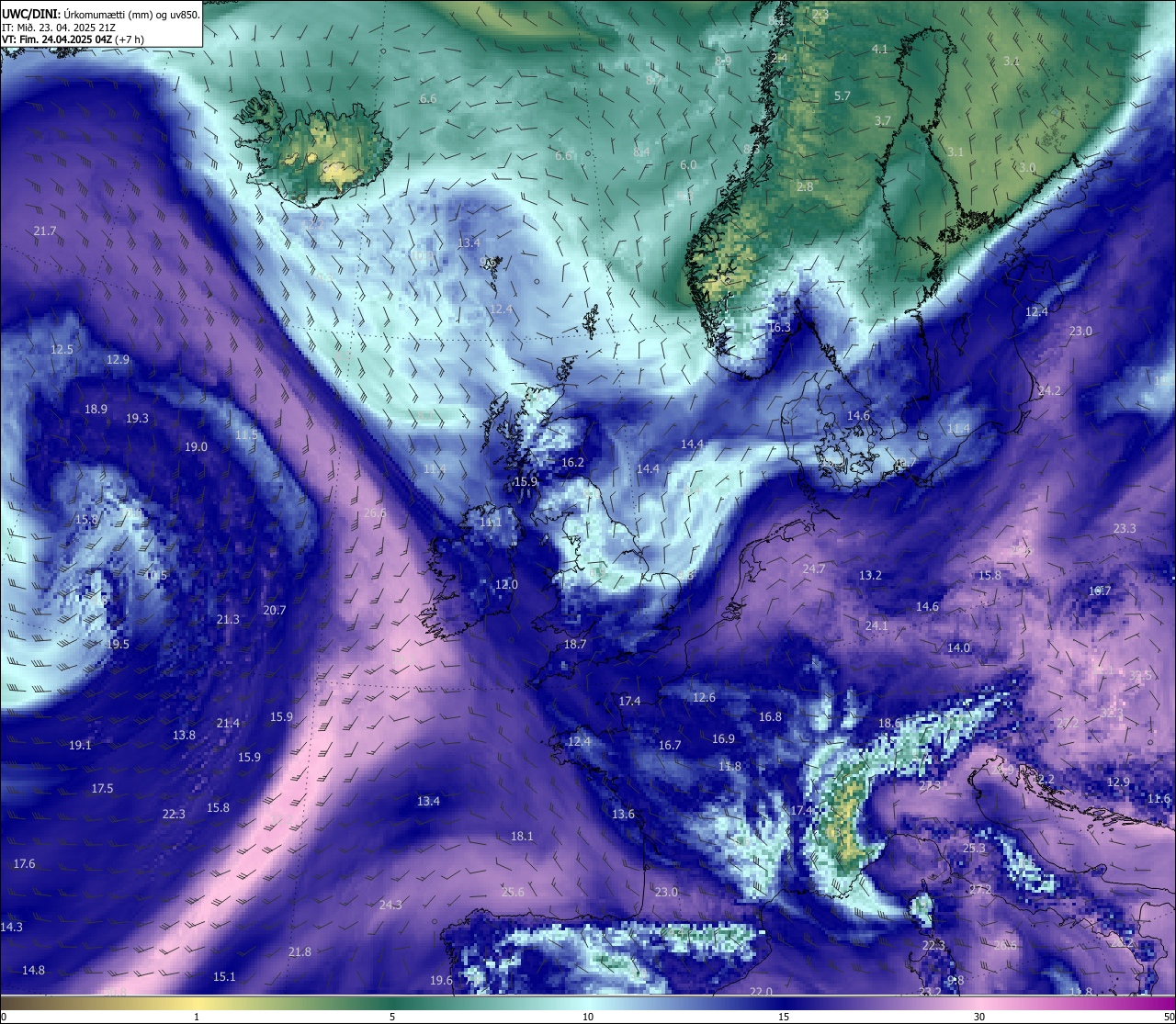Image resolution: width=1176 pixels, height=1024 pixels.
Task: Click the 30 tick label on color scale
Action: pos(979,1017)
